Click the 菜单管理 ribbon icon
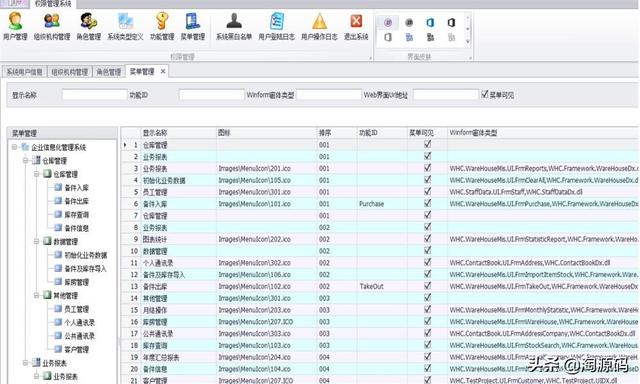640x384 pixels. [x=193, y=26]
